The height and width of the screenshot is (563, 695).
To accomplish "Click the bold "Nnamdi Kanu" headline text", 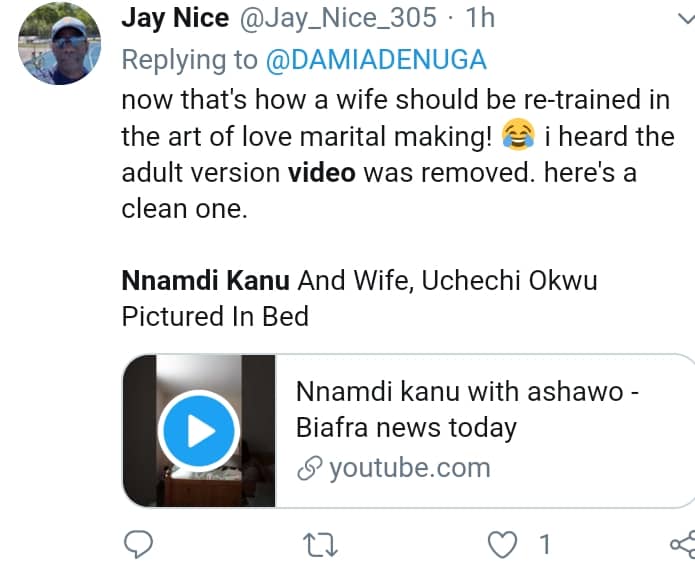I will 205,280.
